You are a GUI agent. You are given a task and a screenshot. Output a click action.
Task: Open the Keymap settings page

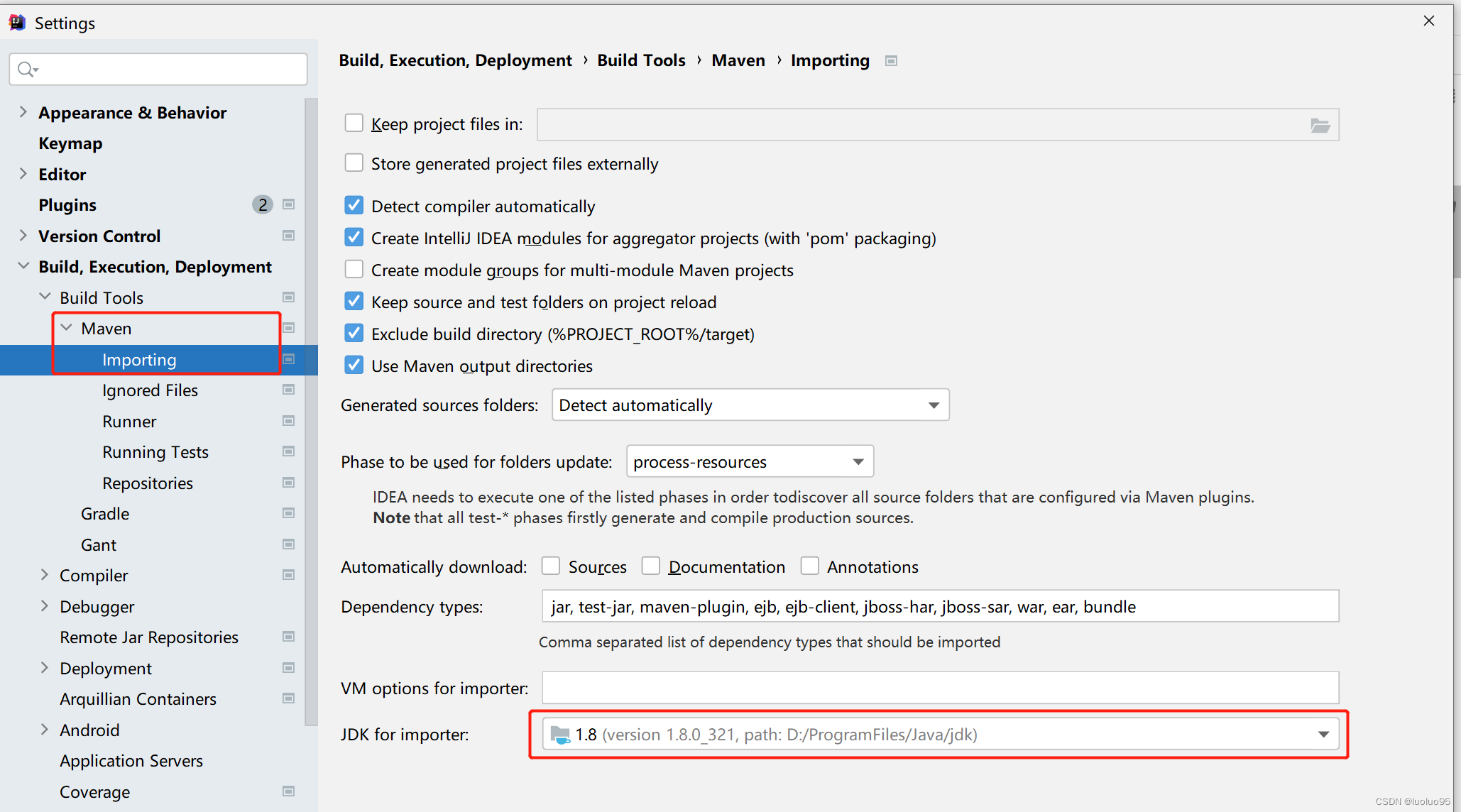[70, 143]
